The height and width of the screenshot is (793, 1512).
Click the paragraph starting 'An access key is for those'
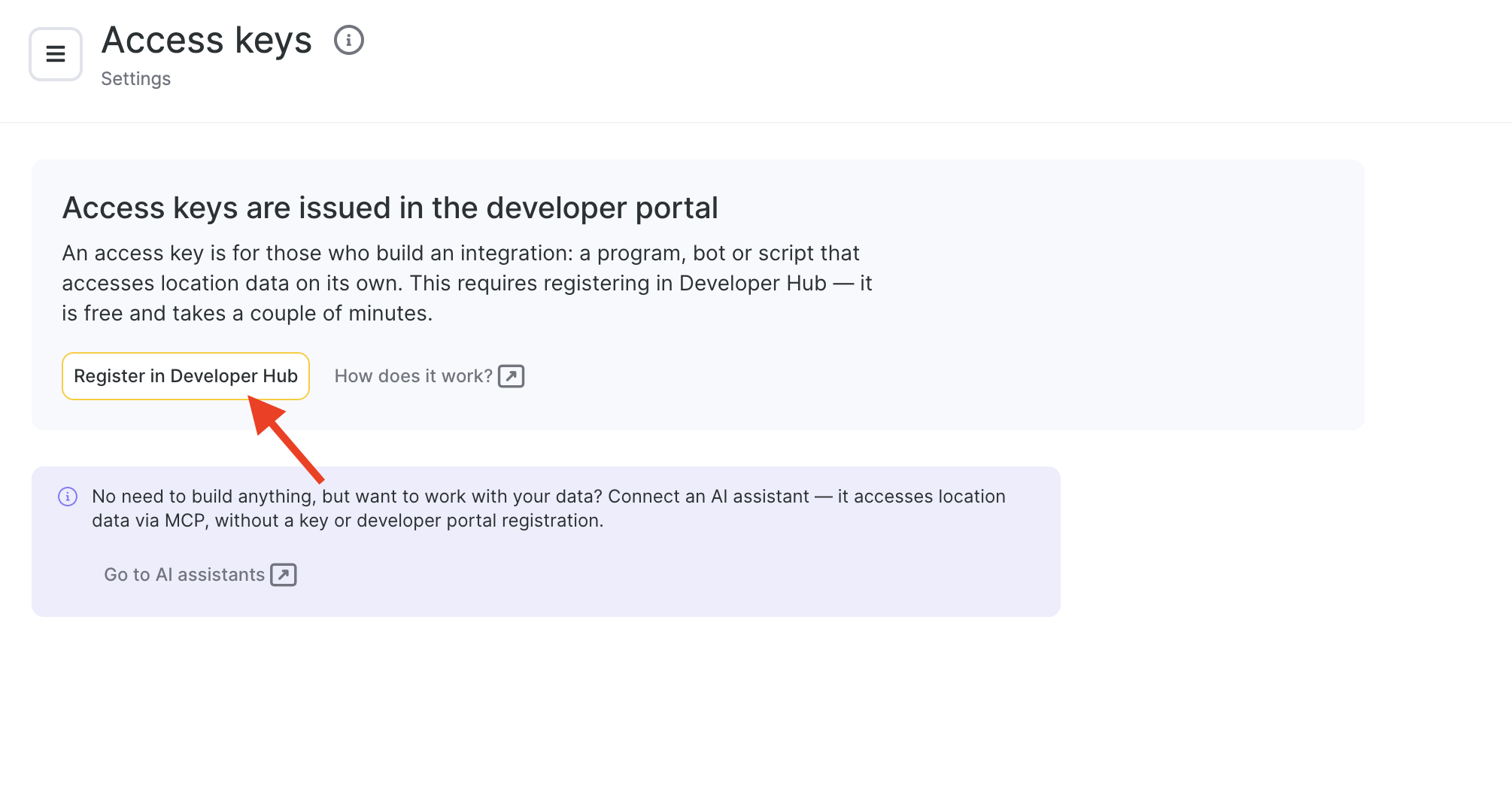tap(467, 283)
